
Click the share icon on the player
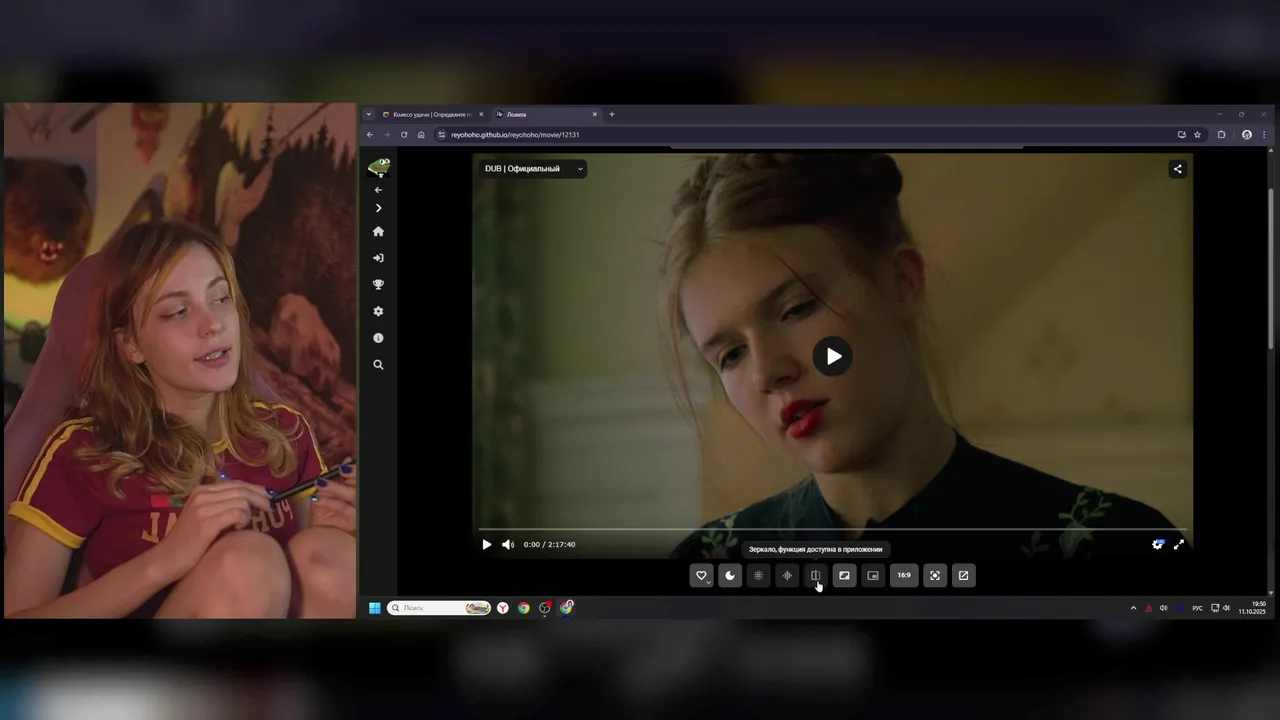1177,169
